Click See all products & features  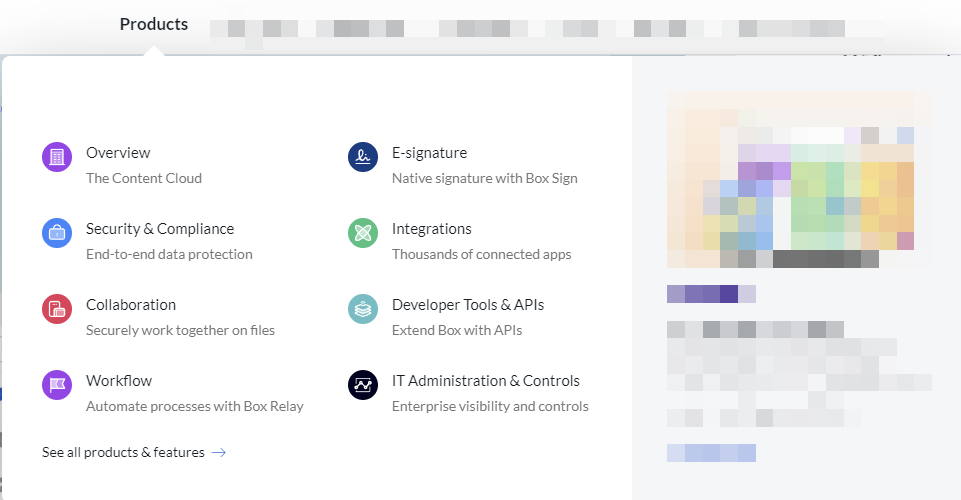(123, 452)
